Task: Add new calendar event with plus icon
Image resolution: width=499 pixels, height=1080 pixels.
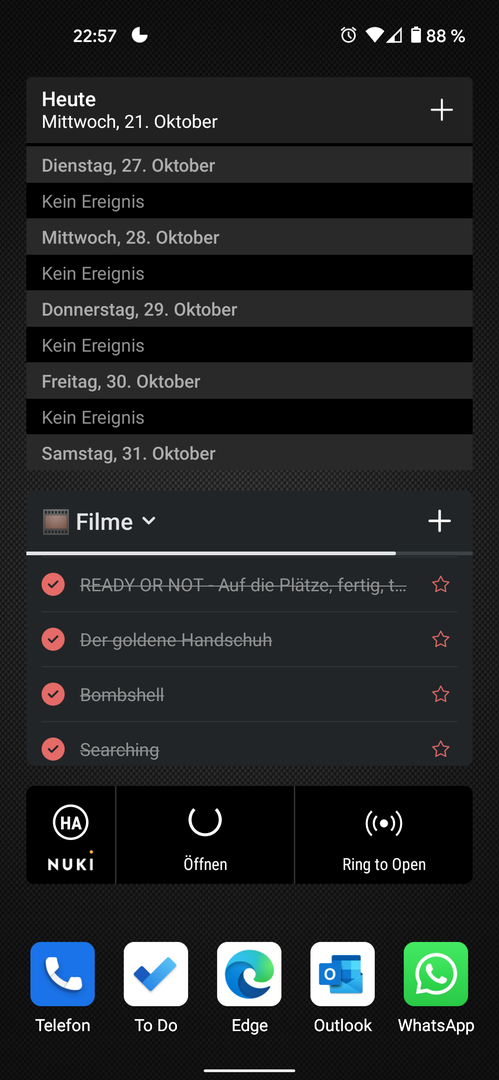Action: pos(441,110)
